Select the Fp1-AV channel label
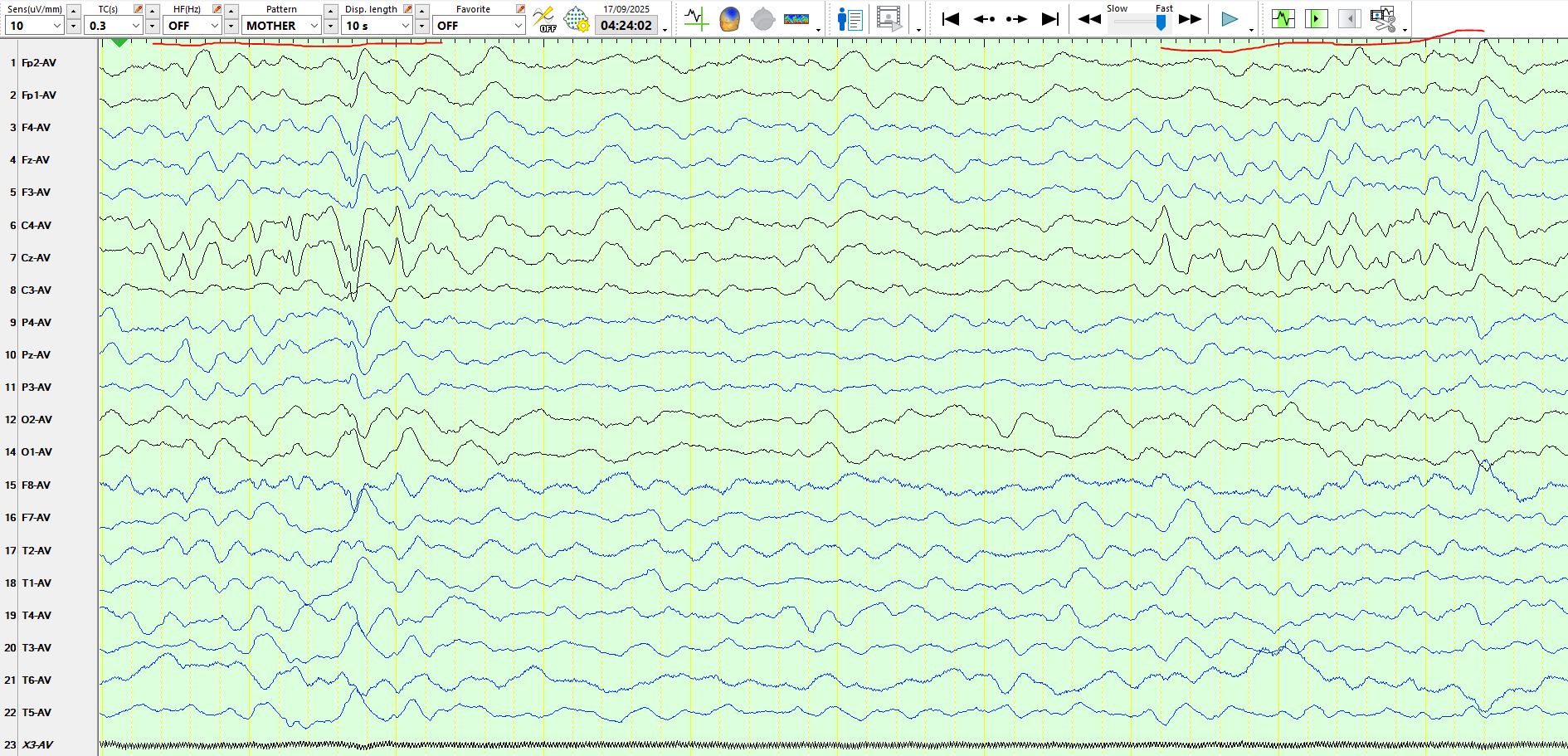Viewport: 1568px width, 756px height. pyautogui.click(x=38, y=95)
